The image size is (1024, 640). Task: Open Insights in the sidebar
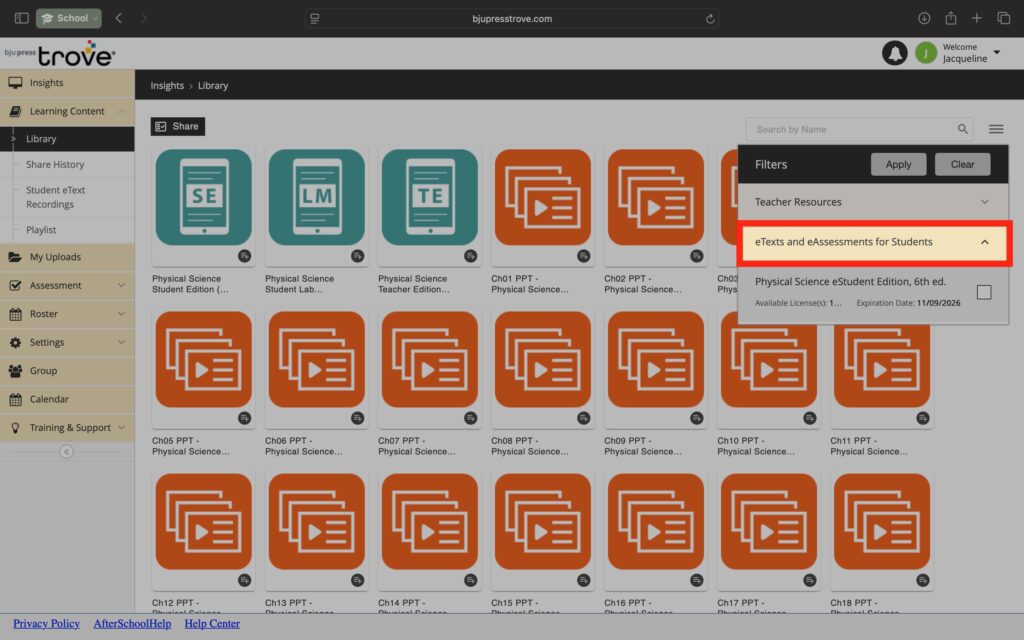[x=67, y=83]
